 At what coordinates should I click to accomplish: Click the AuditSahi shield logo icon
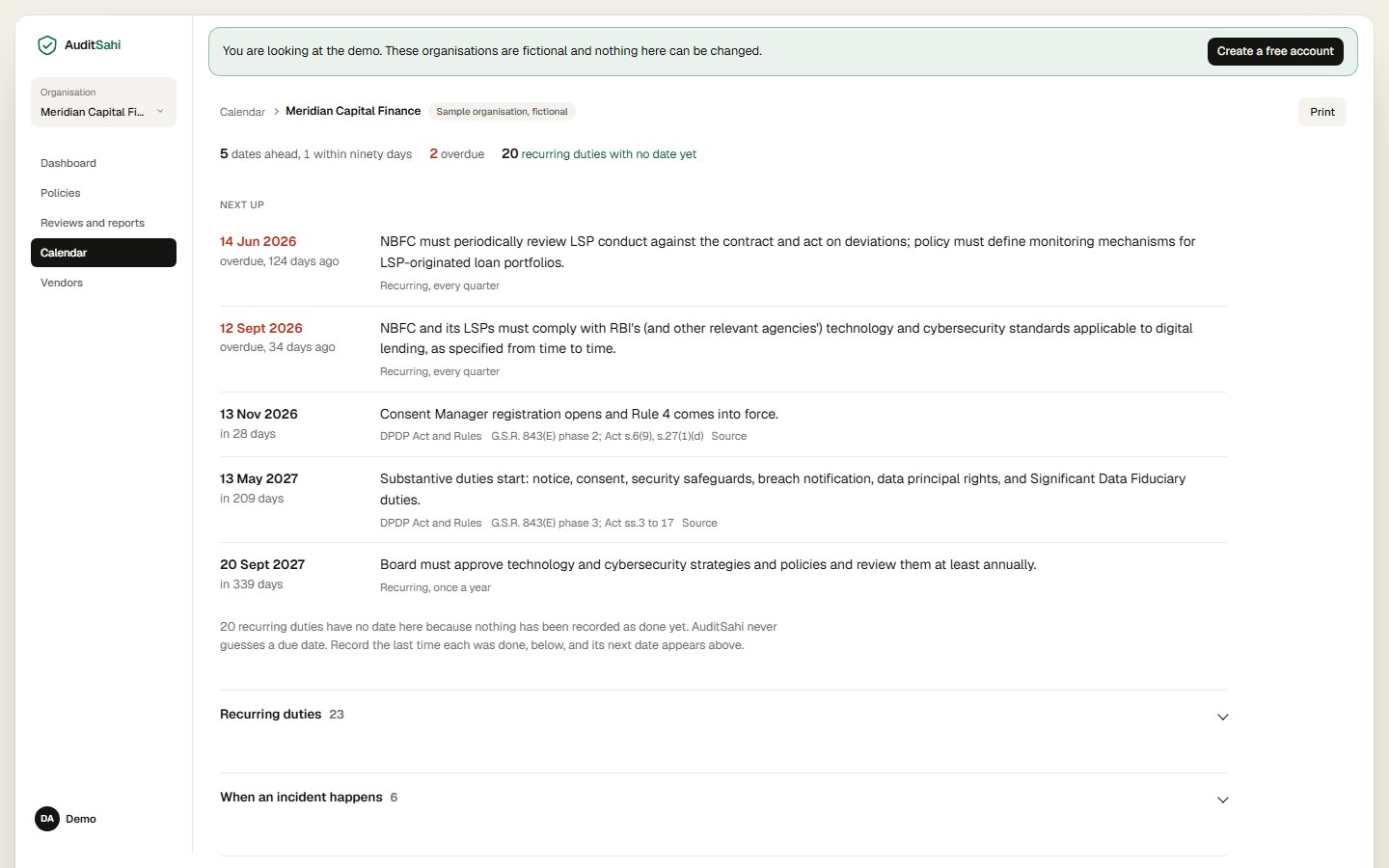point(46,45)
